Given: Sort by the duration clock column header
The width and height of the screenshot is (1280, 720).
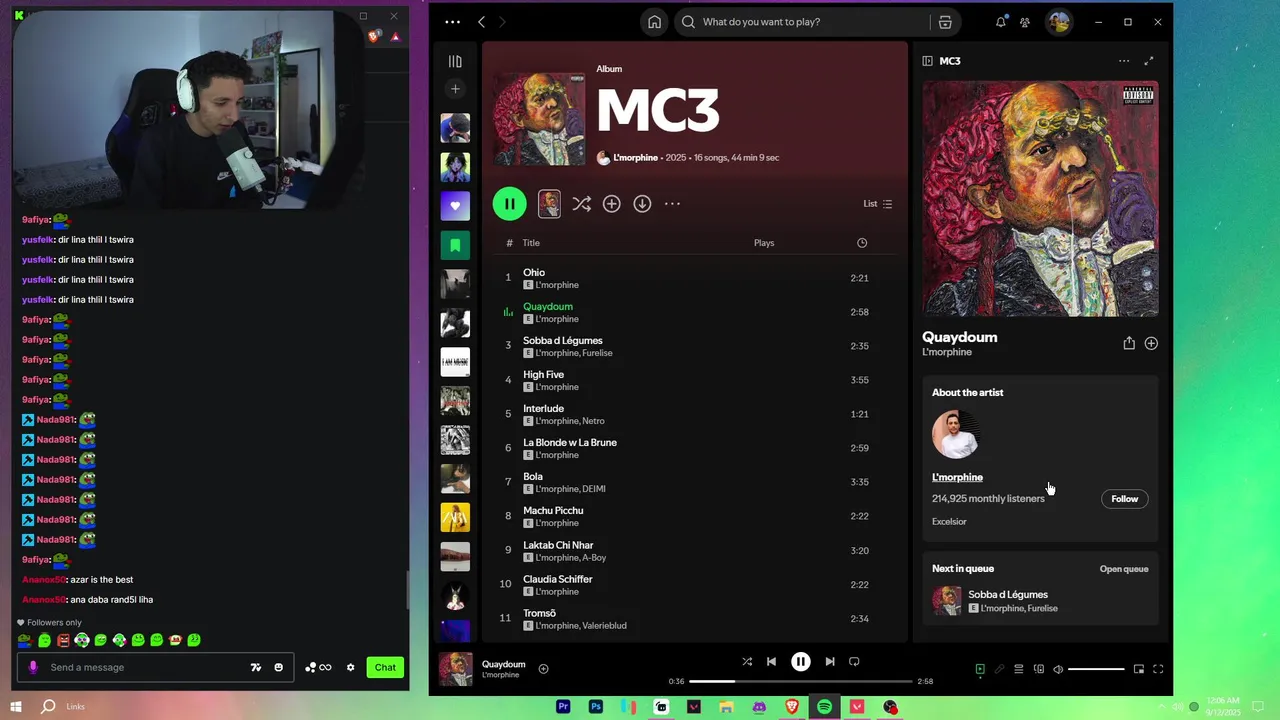Looking at the screenshot, I should point(862,243).
